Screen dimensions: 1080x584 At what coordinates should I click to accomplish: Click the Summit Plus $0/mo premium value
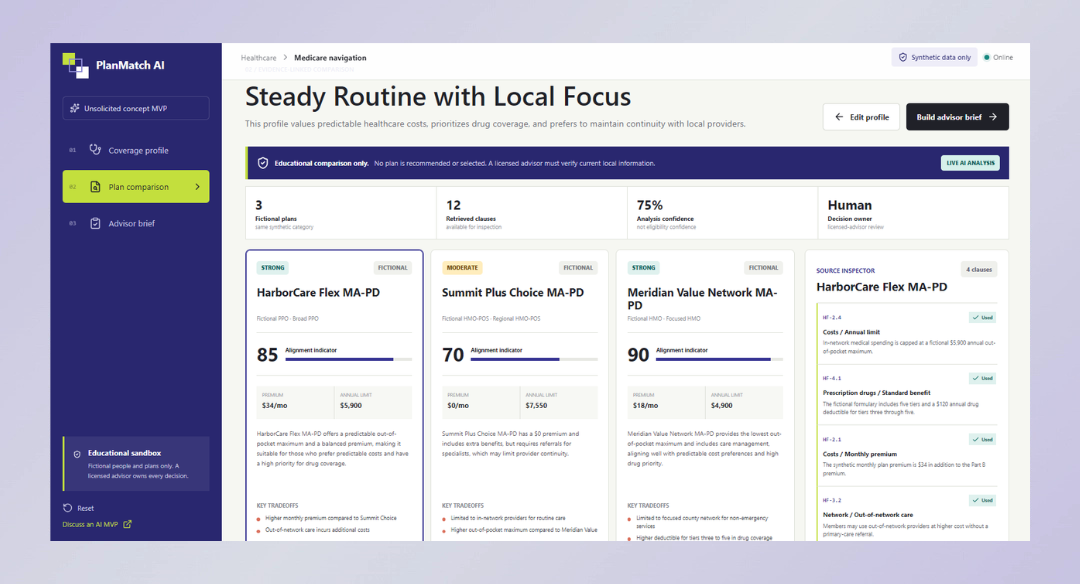458,406
